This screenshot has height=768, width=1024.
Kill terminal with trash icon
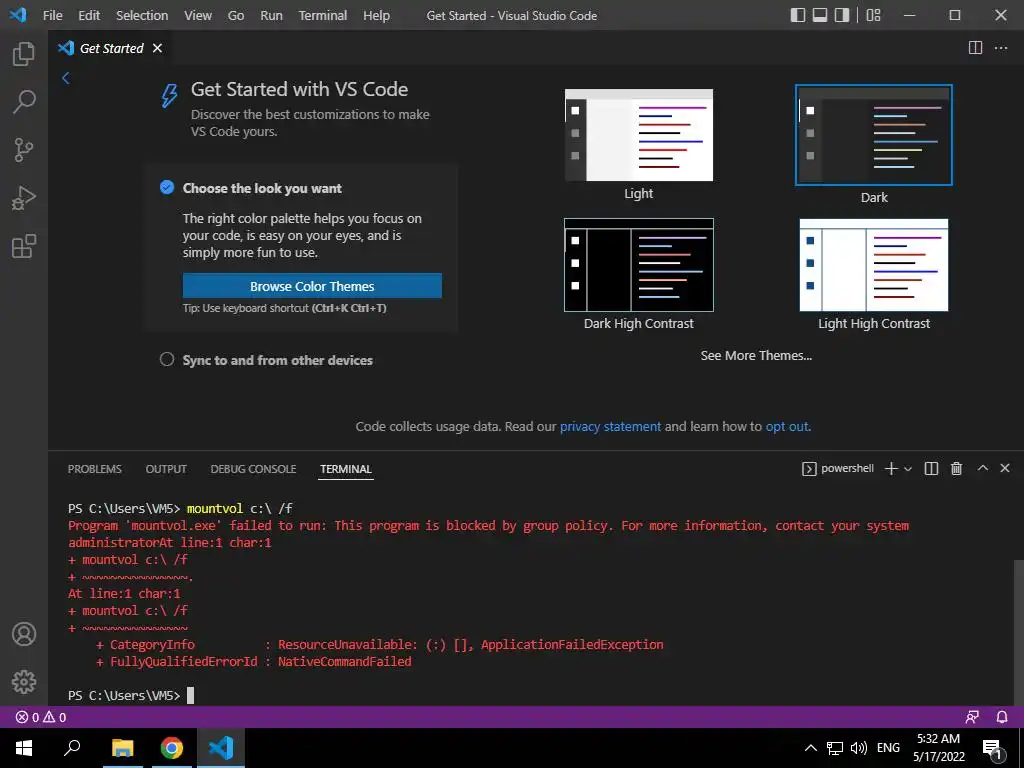point(956,468)
